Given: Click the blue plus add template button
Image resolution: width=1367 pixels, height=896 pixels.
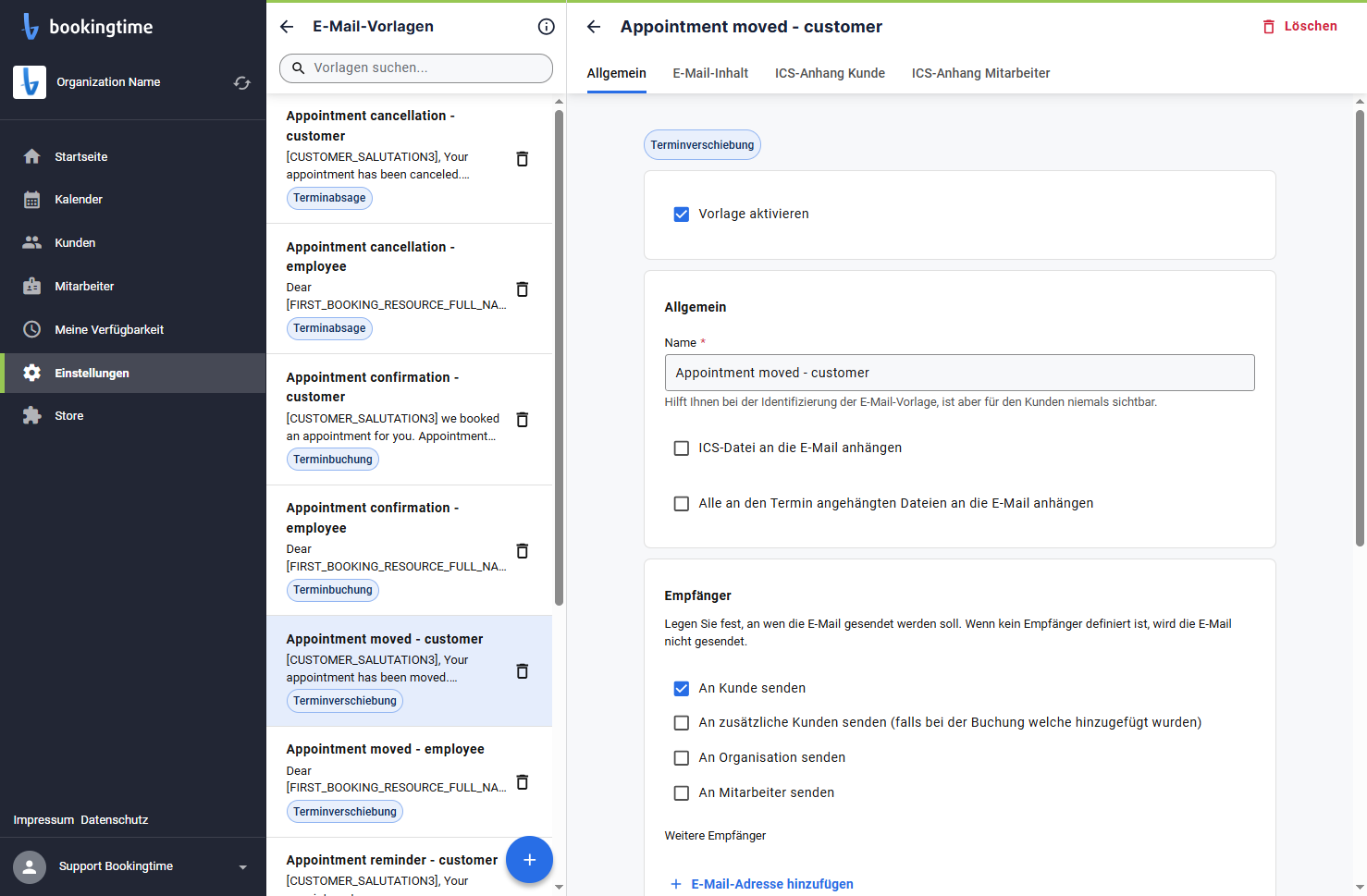Looking at the screenshot, I should (529, 860).
